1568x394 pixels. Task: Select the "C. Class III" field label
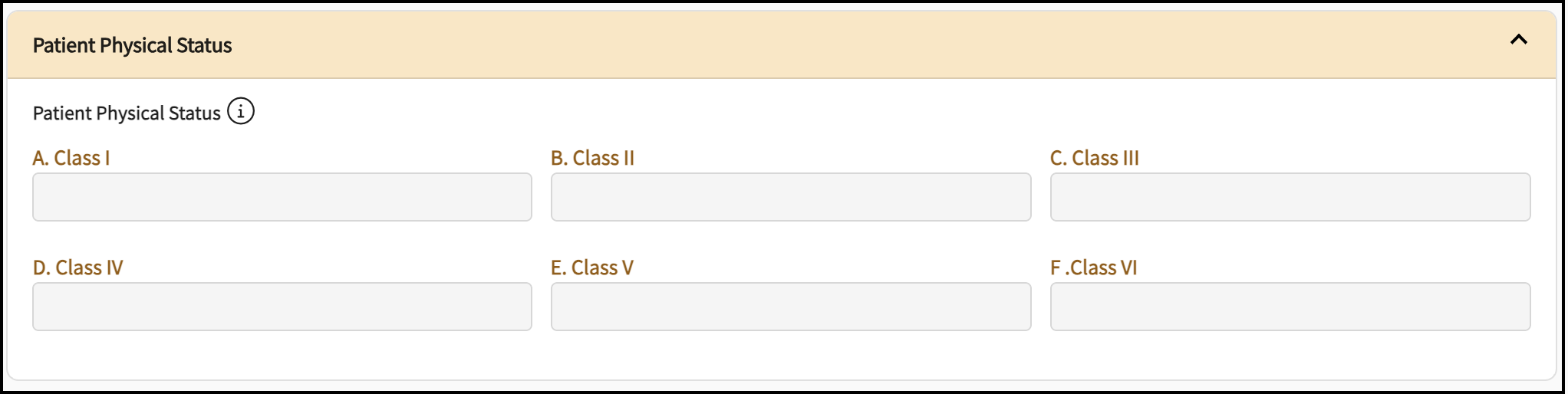pos(1094,159)
